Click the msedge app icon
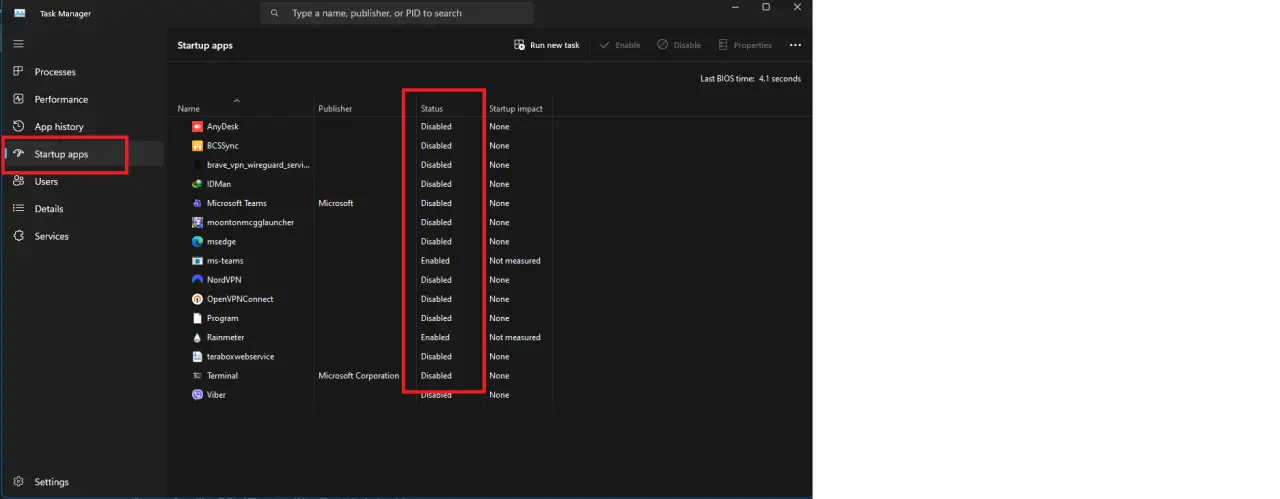The height and width of the screenshot is (499, 1280). pyautogui.click(x=197, y=241)
